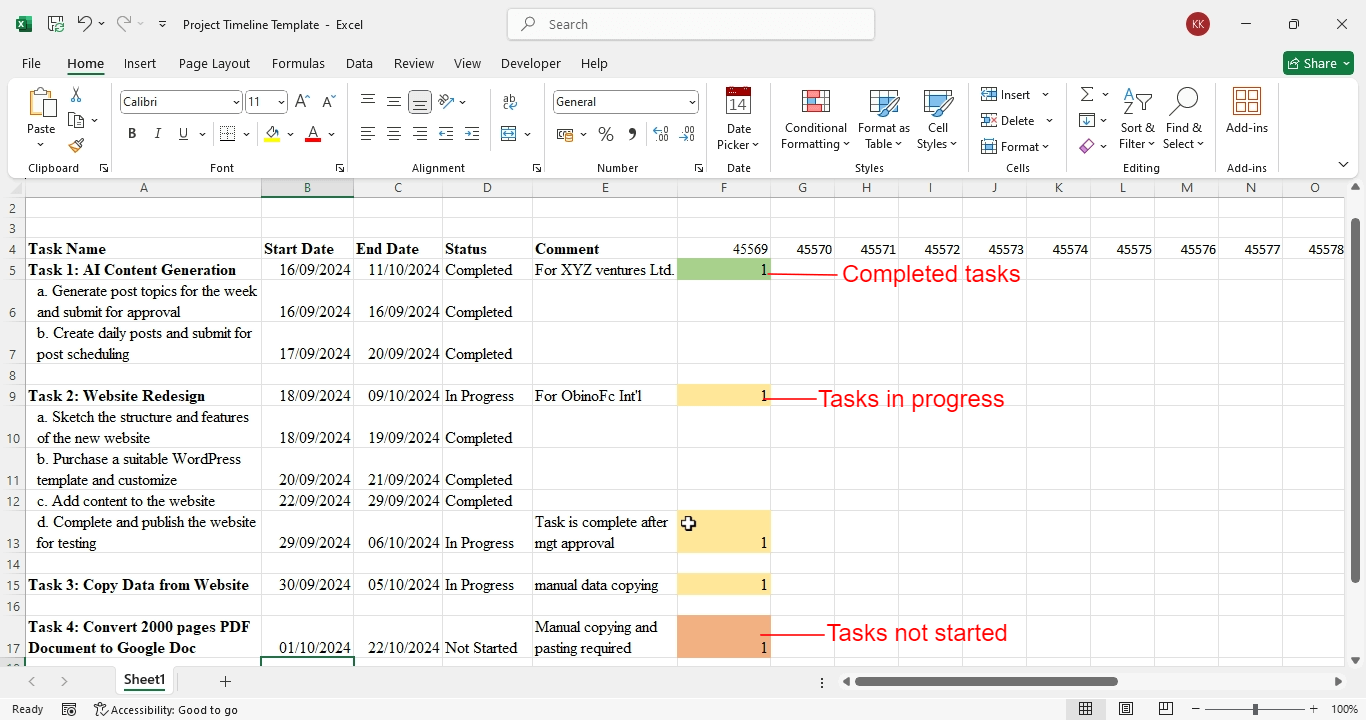The image size is (1366, 720).
Task: Open the Formulas ribbon tab
Action: (298, 63)
